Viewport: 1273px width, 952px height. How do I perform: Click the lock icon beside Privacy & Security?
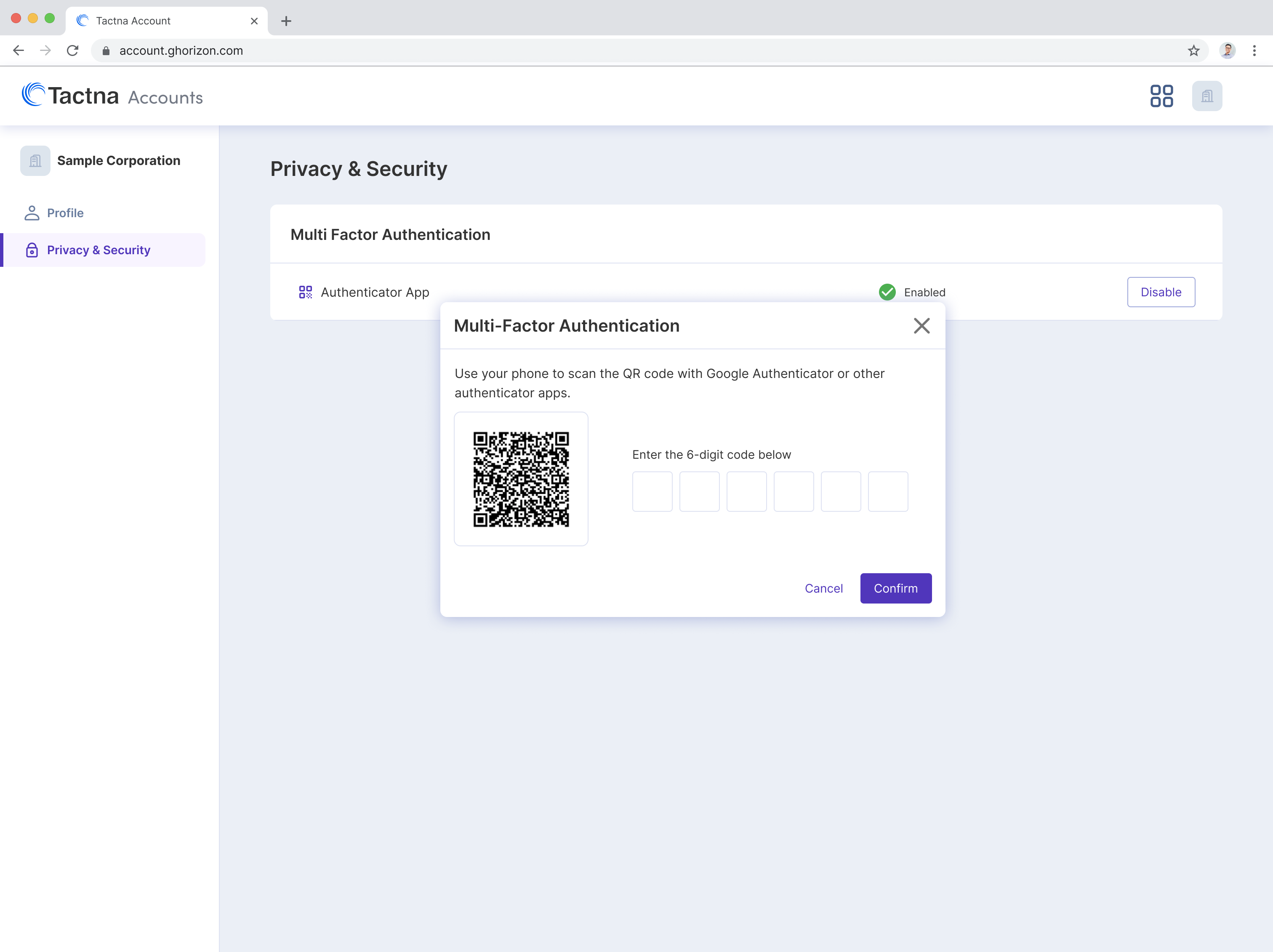point(32,250)
